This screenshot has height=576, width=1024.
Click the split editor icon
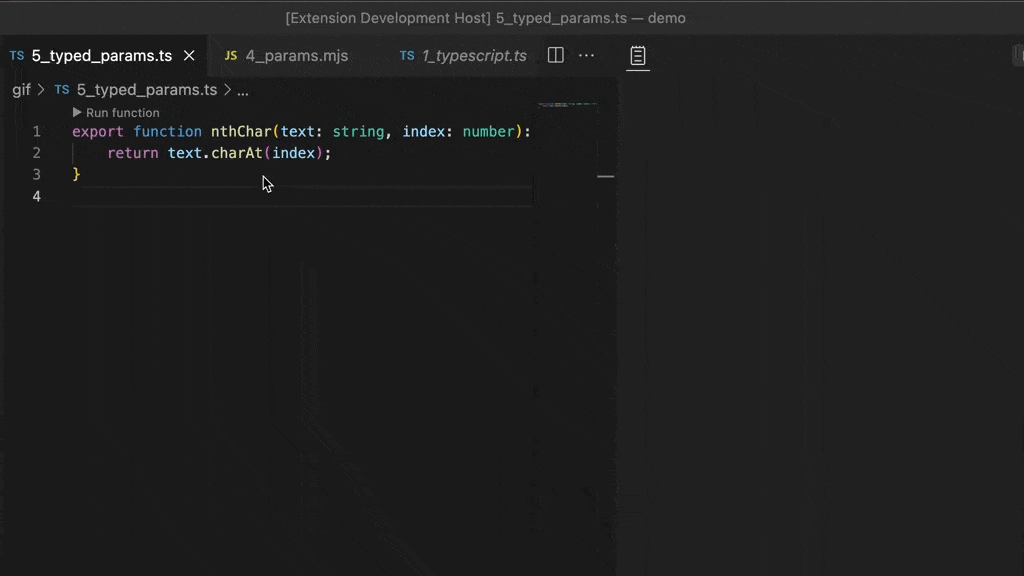point(555,55)
